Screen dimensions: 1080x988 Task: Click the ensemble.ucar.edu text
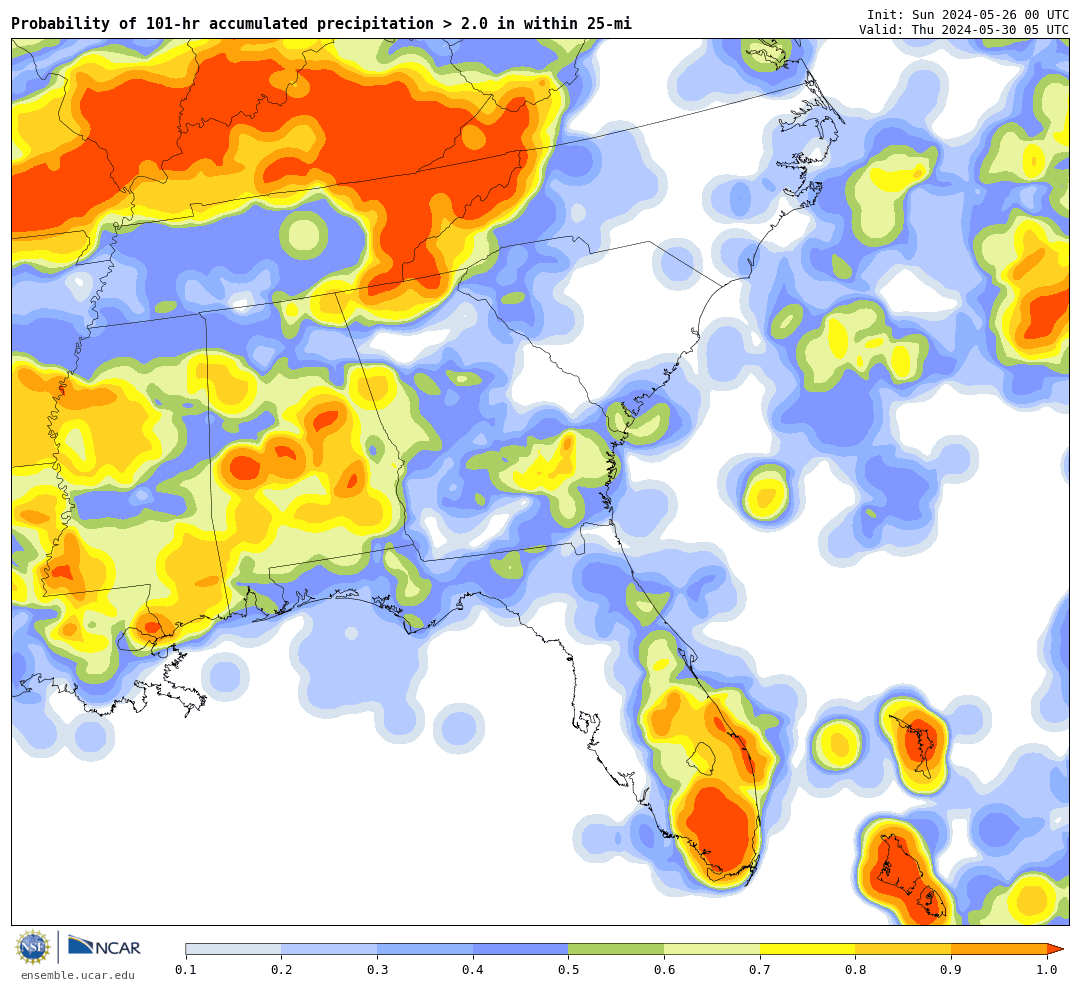[x=78, y=975]
